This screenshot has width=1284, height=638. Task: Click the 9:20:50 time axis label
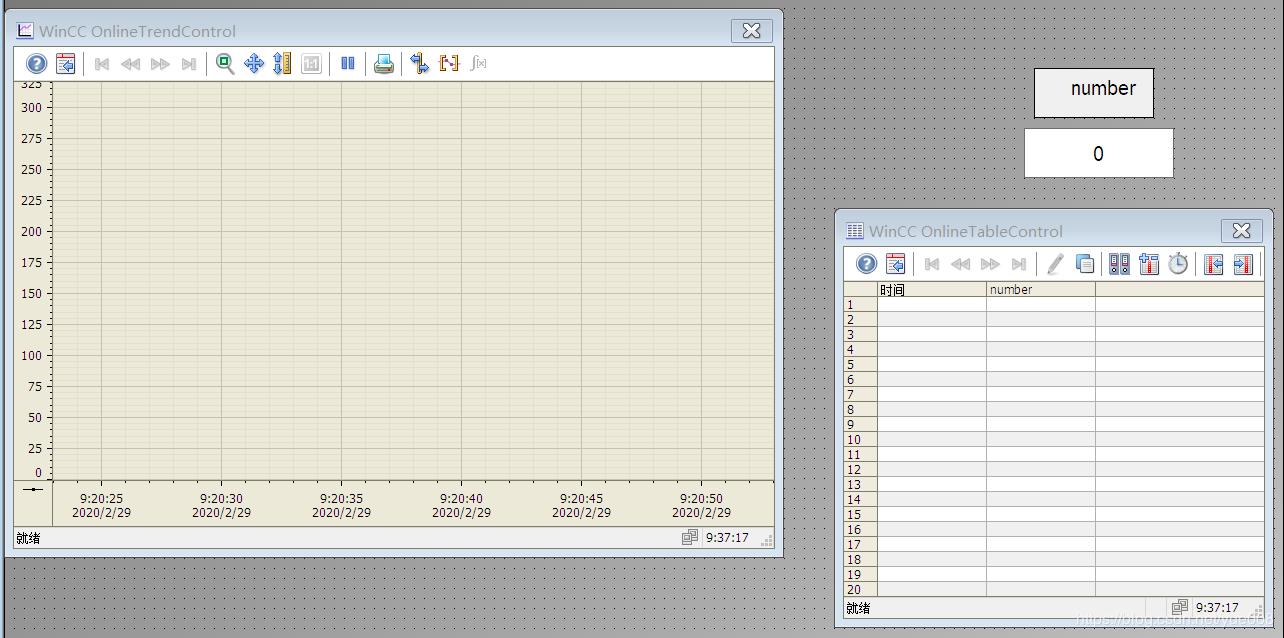(x=701, y=498)
